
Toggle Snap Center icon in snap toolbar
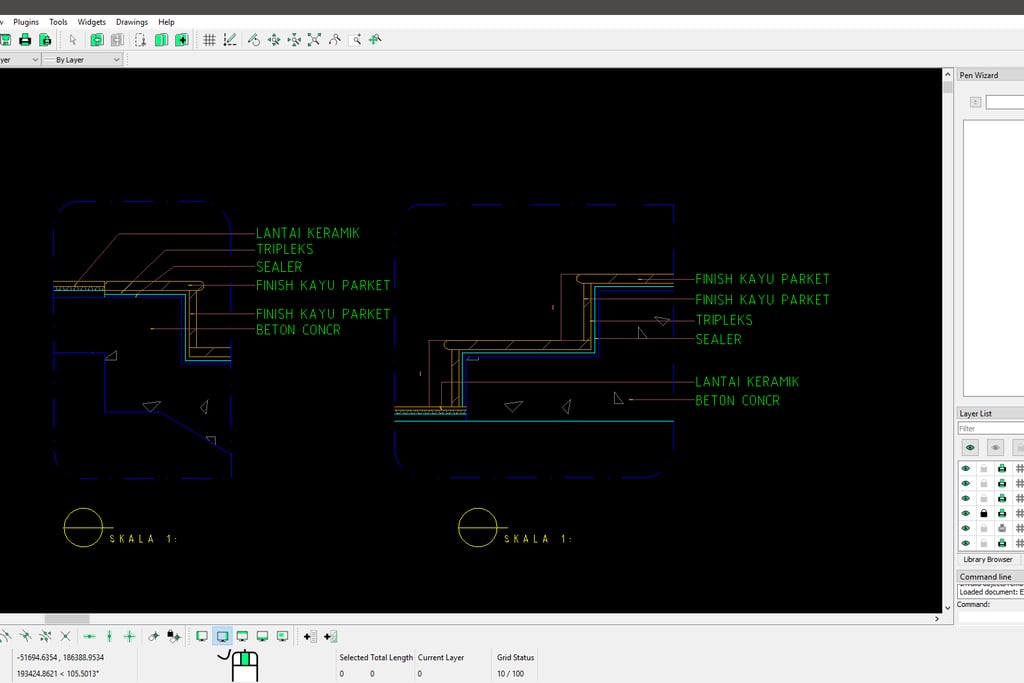[25, 636]
